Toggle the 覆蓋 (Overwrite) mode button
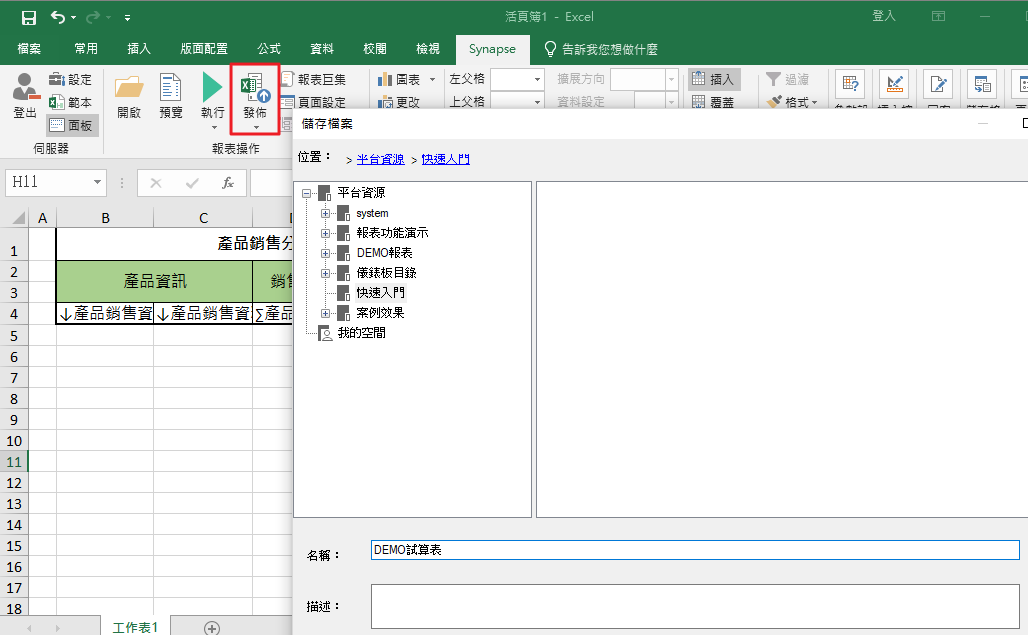The image size is (1028, 635). 713,102
